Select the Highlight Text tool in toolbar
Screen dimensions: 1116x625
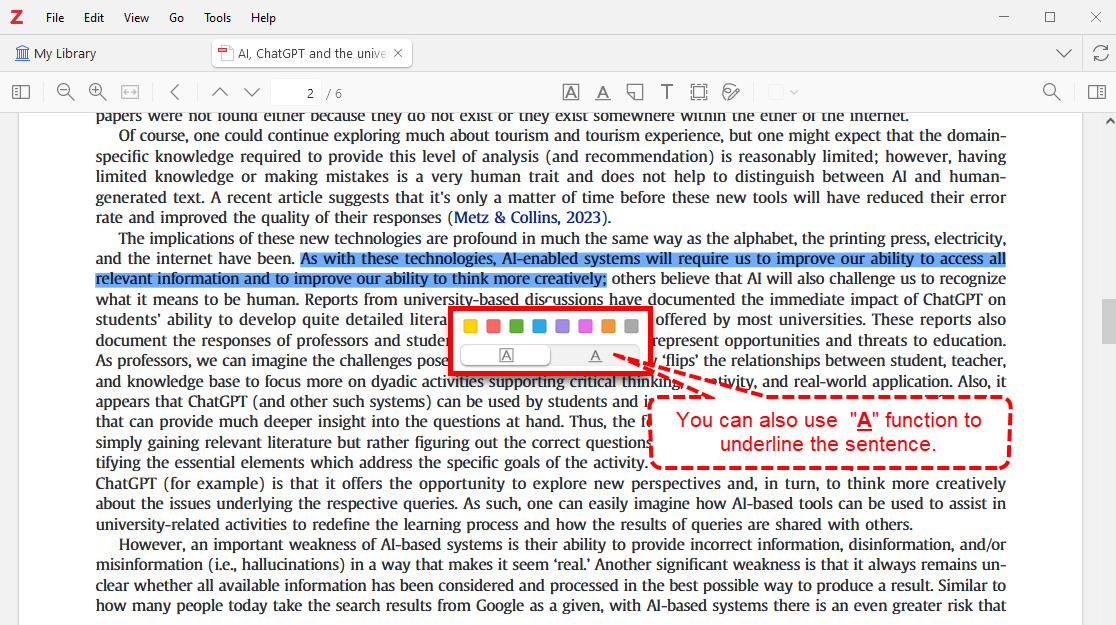coord(571,92)
